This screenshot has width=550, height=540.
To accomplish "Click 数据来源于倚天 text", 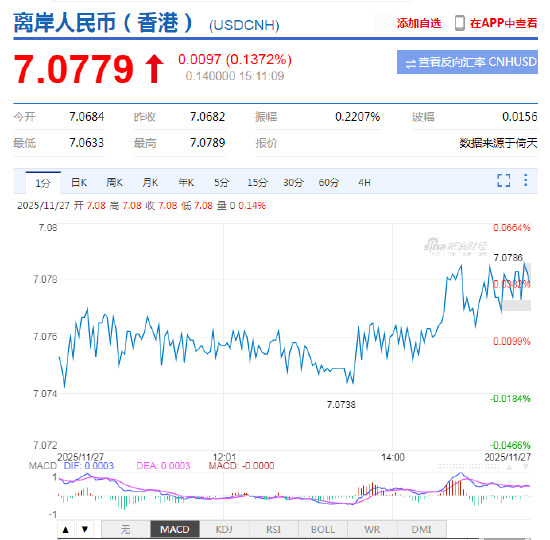I will [498, 143].
